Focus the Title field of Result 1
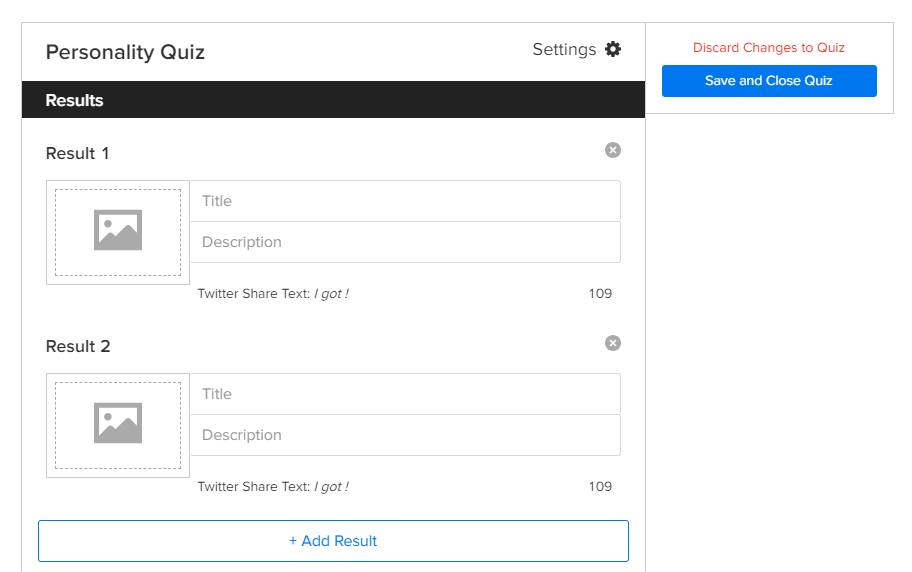Screen dimensions: 912x572 (405, 201)
